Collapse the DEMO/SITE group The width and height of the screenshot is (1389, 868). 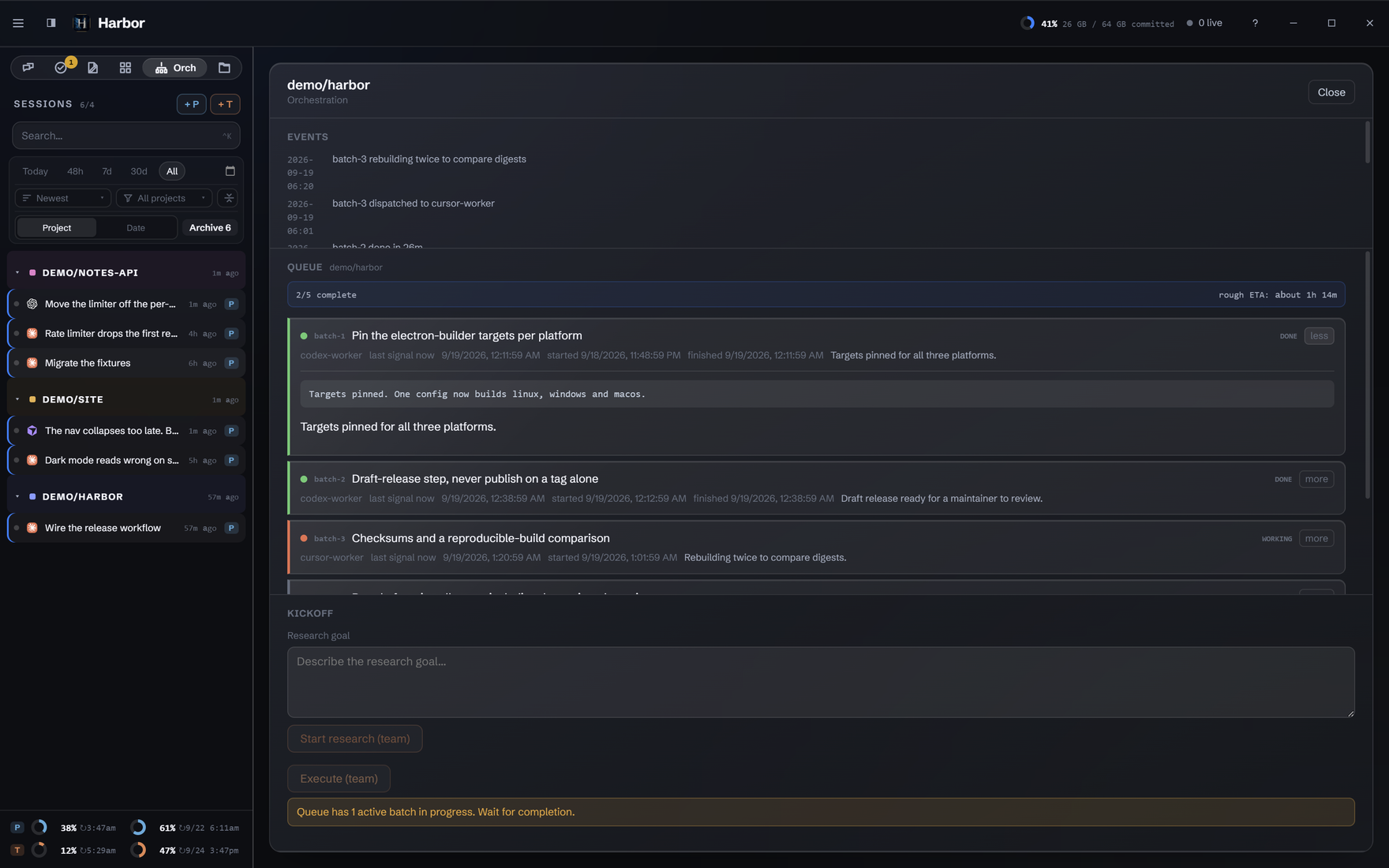17,400
